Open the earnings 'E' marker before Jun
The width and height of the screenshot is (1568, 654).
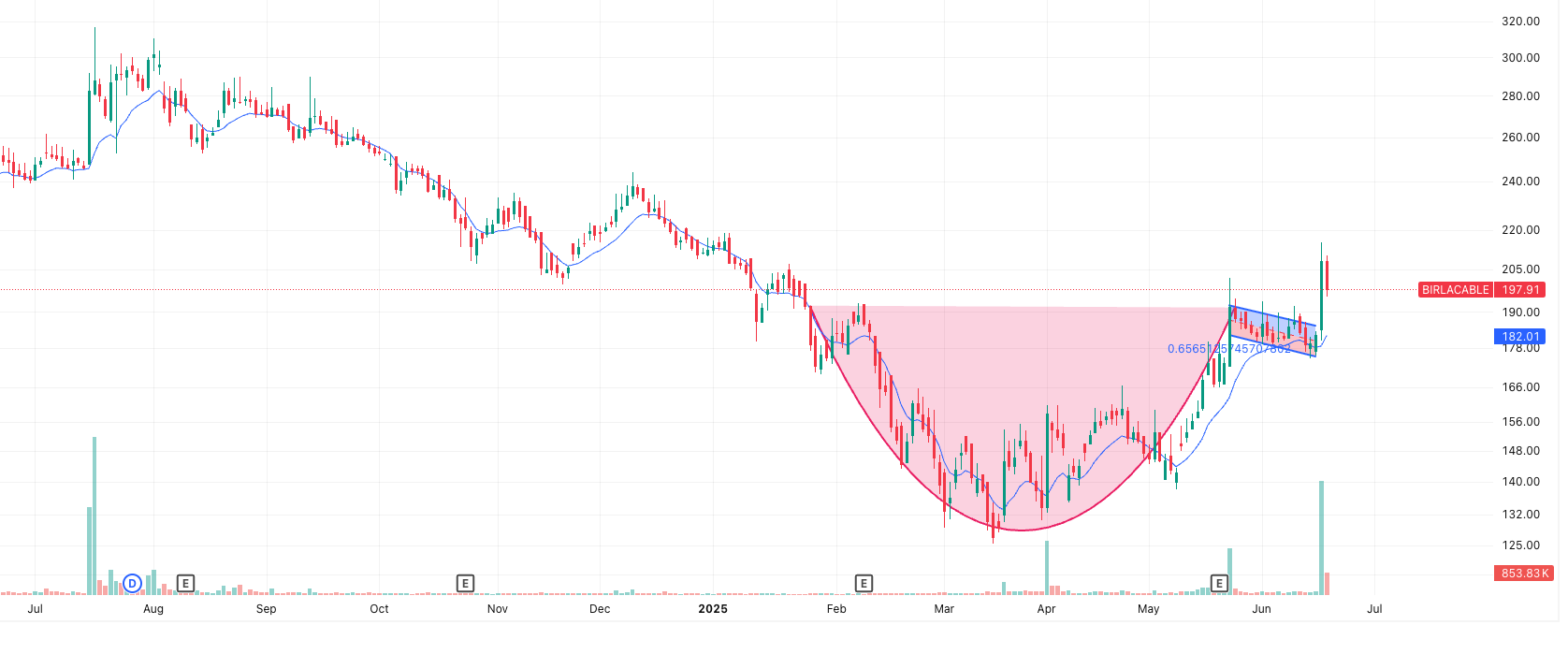coord(1219,584)
